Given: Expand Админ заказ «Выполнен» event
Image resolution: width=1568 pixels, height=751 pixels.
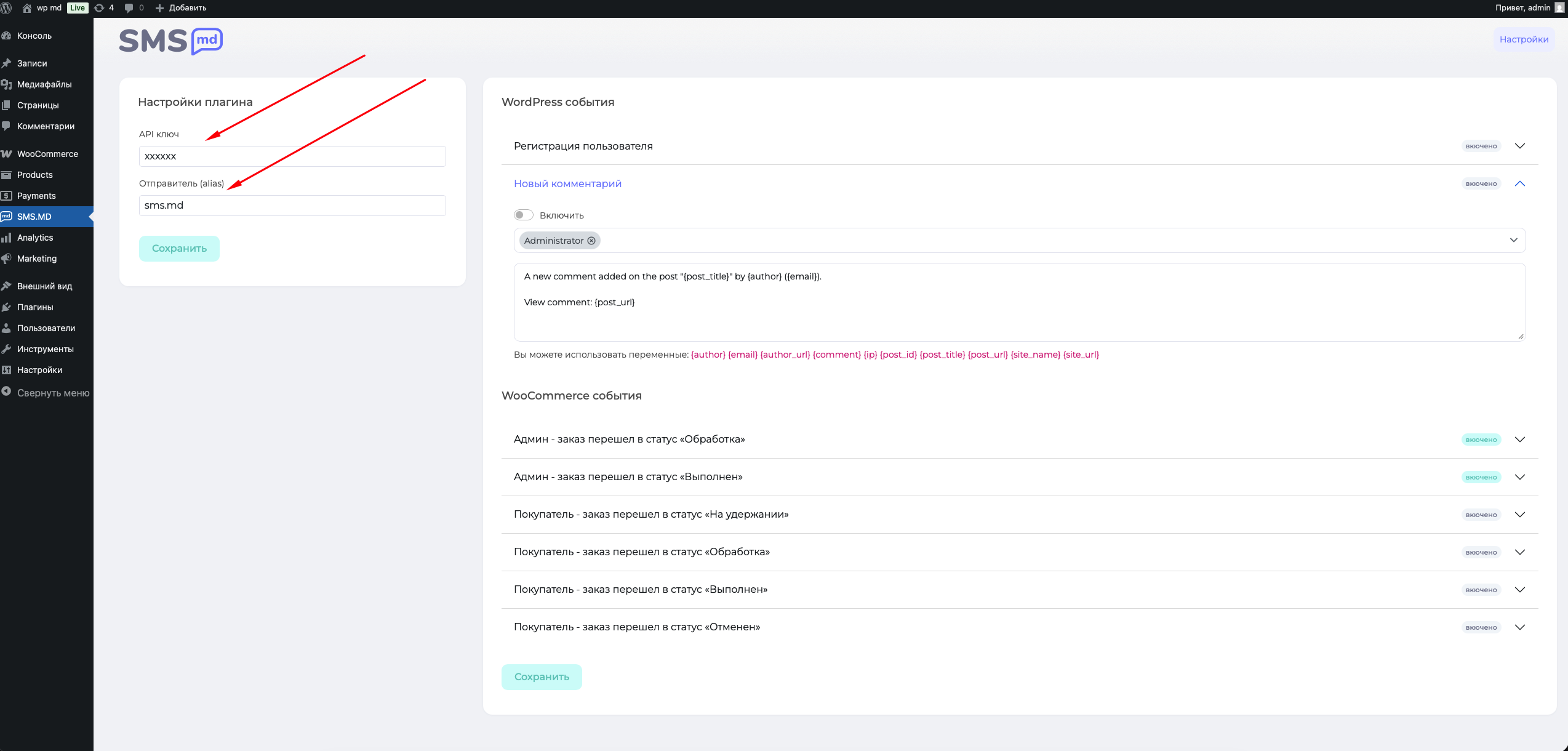Looking at the screenshot, I should coord(1519,477).
